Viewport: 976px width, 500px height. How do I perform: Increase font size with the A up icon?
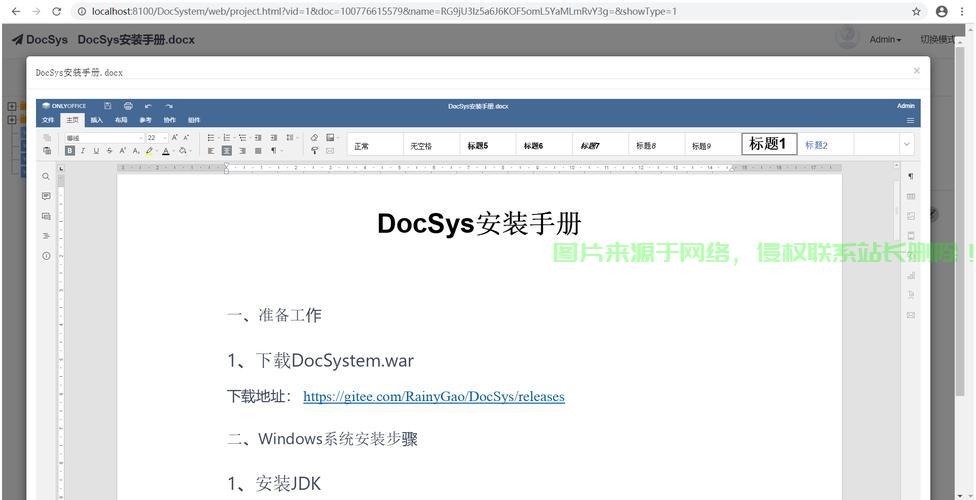(x=175, y=138)
